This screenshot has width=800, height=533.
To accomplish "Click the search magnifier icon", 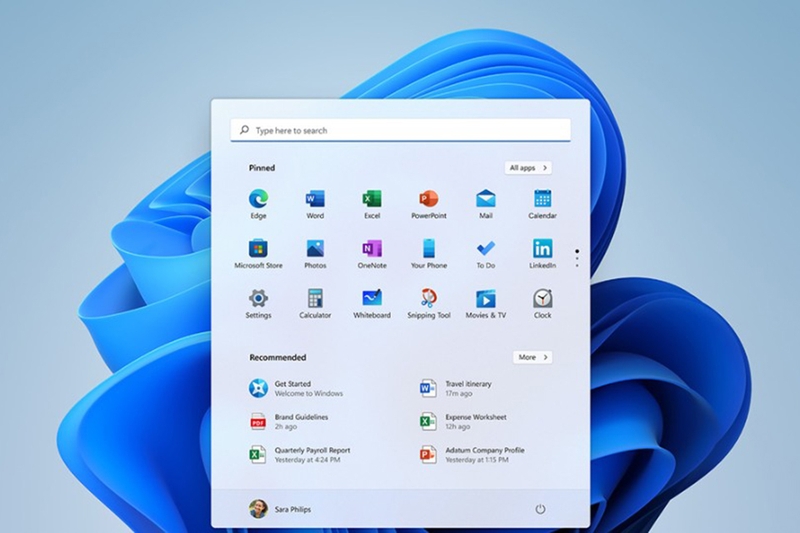I will [x=244, y=130].
